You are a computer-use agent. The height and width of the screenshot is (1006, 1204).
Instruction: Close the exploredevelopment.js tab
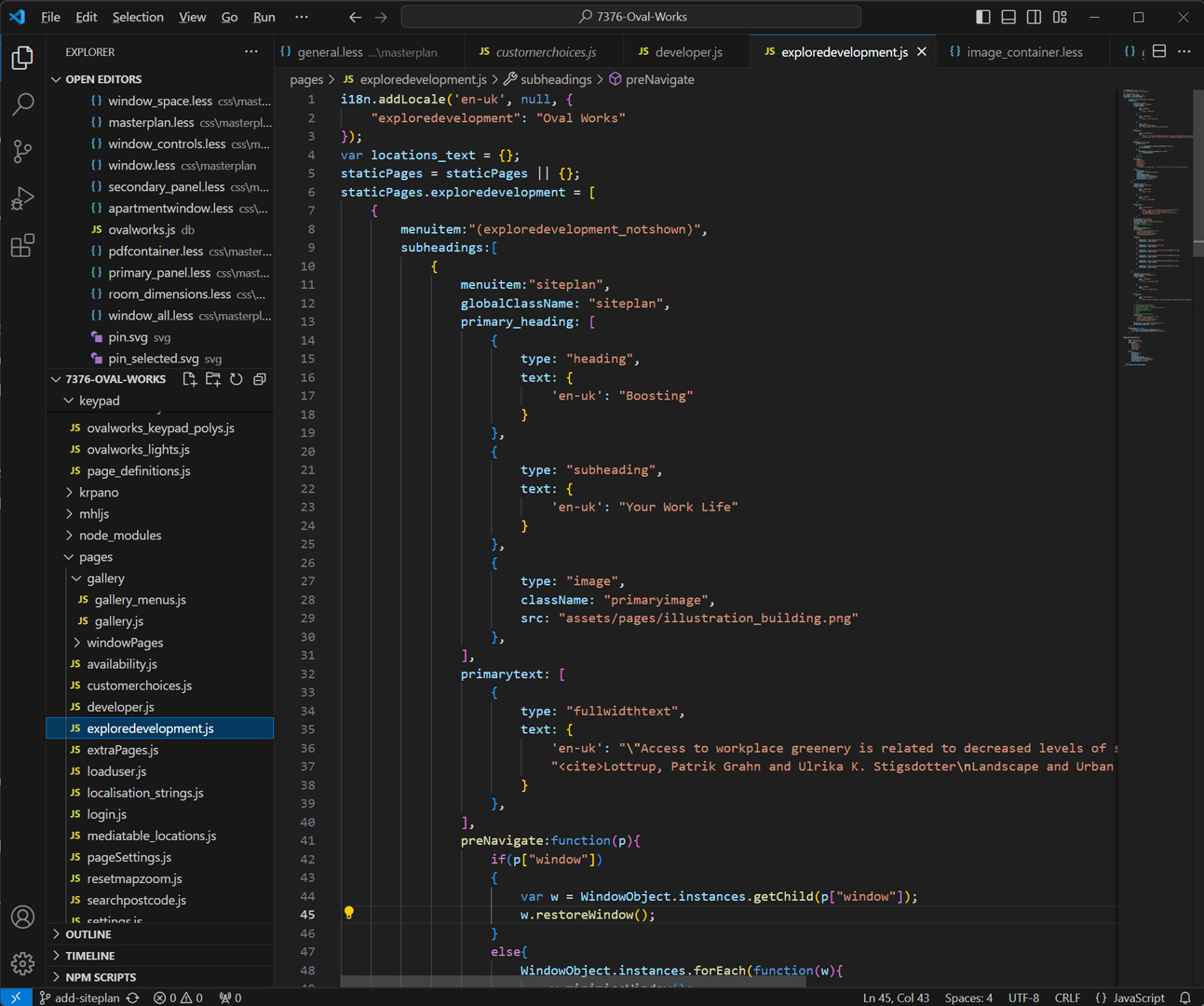(x=922, y=52)
